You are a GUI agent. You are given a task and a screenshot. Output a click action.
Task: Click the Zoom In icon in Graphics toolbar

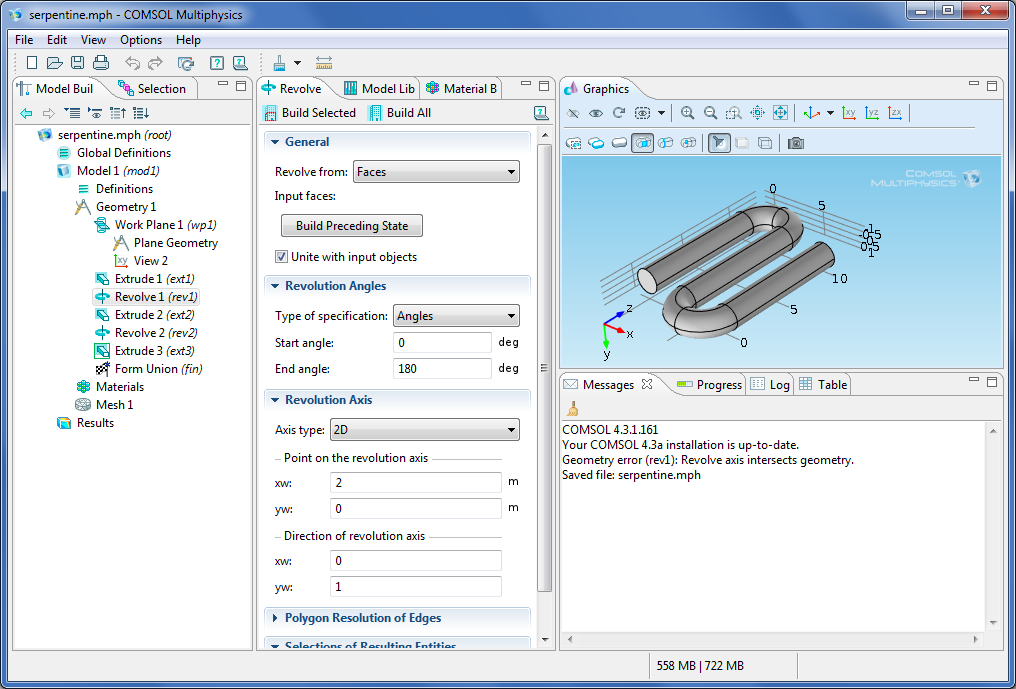(687, 113)
